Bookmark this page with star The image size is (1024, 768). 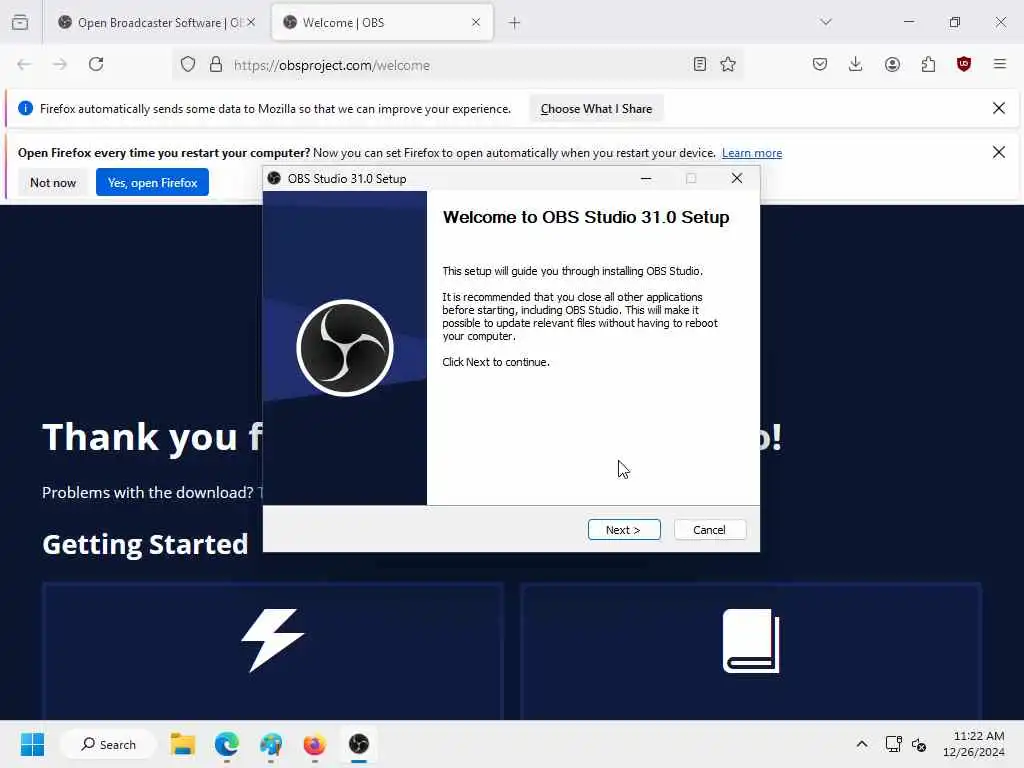728,64
